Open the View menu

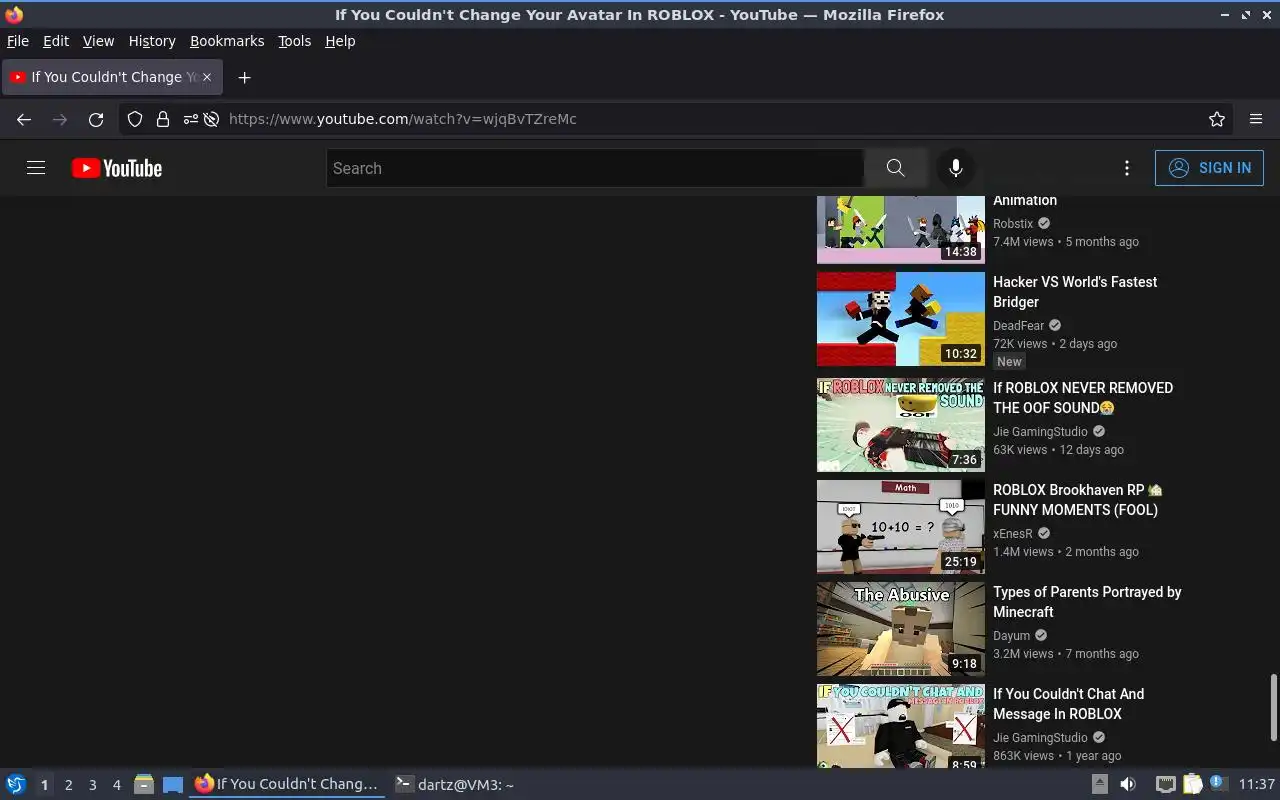(x=98, y=41)
